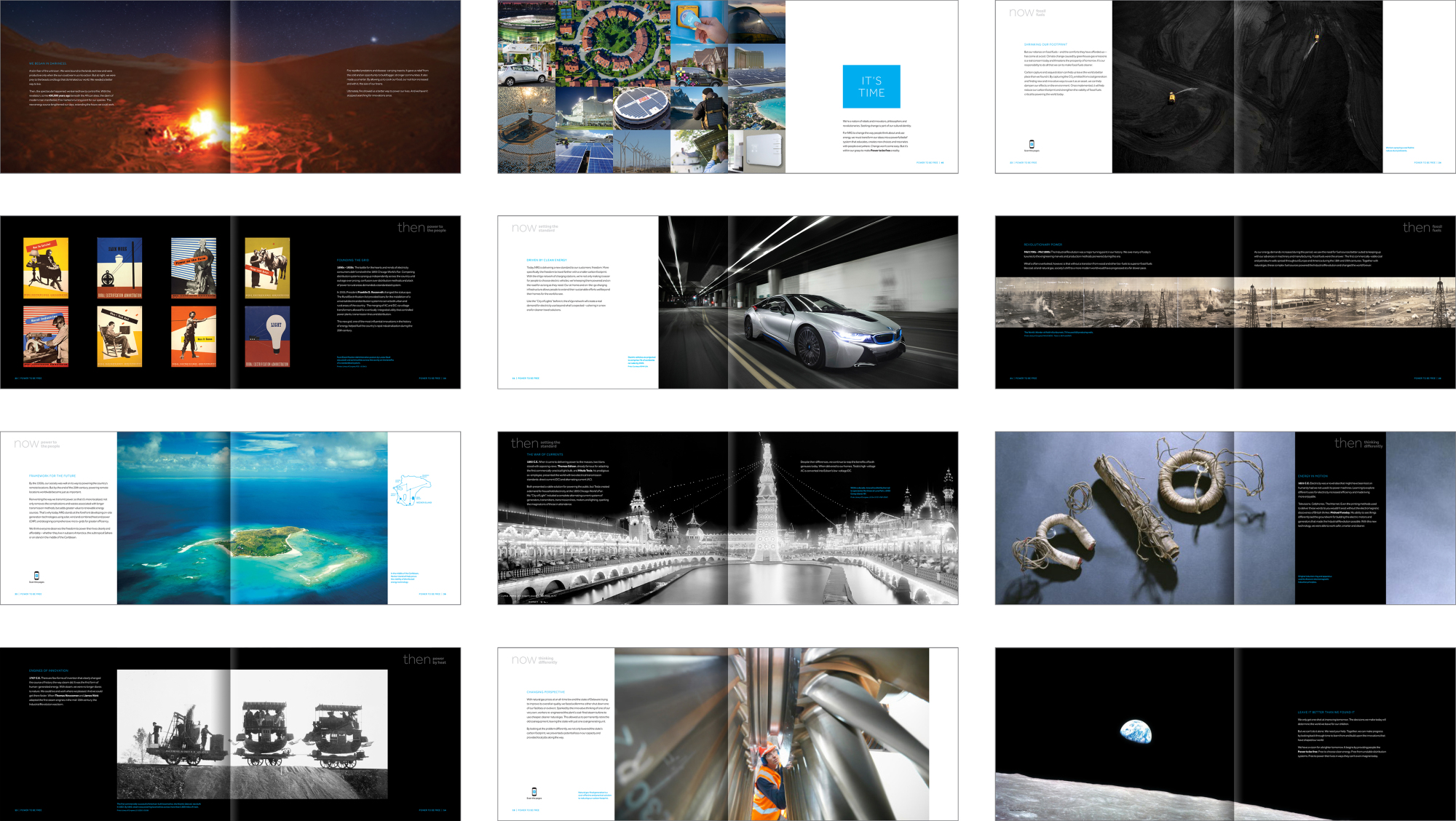Click the illuminated tower in the night fair photo
This screenshot has width=1456, height=821.
click(765, 502)
